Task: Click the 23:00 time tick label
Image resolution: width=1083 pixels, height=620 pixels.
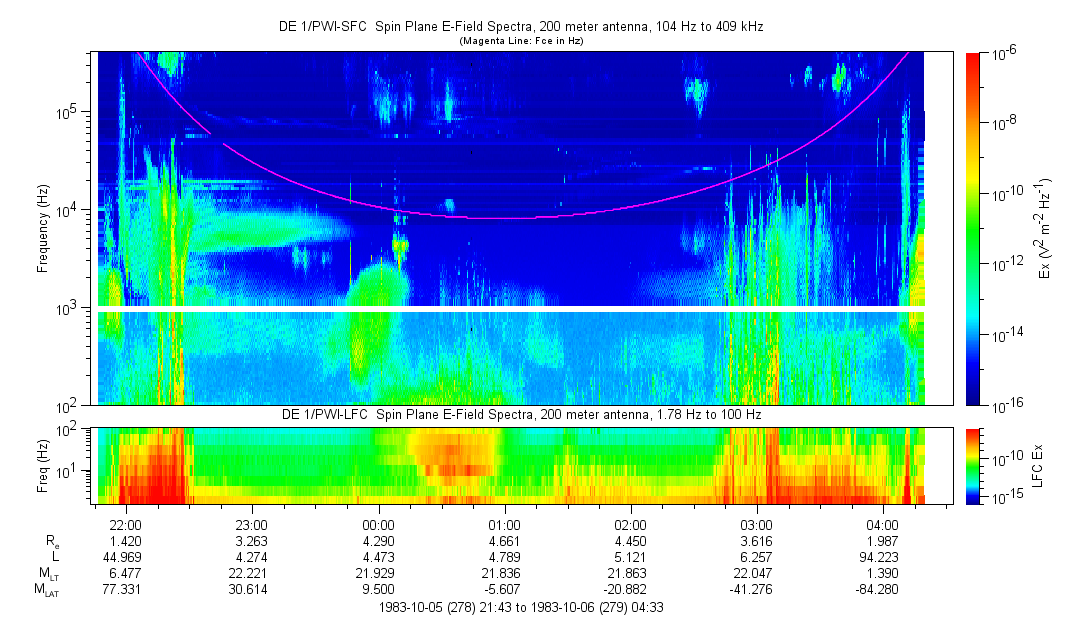Action: [x=252, y=525]
